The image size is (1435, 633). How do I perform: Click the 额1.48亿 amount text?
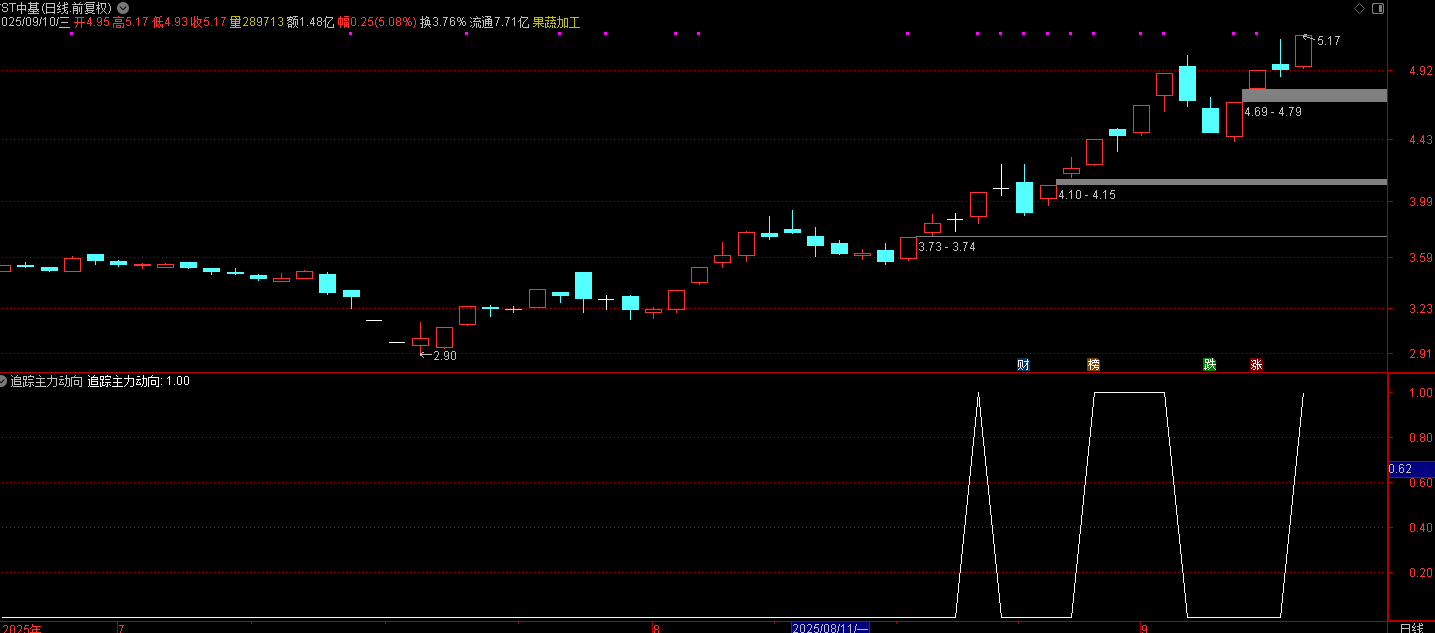[x=310, y=22]
